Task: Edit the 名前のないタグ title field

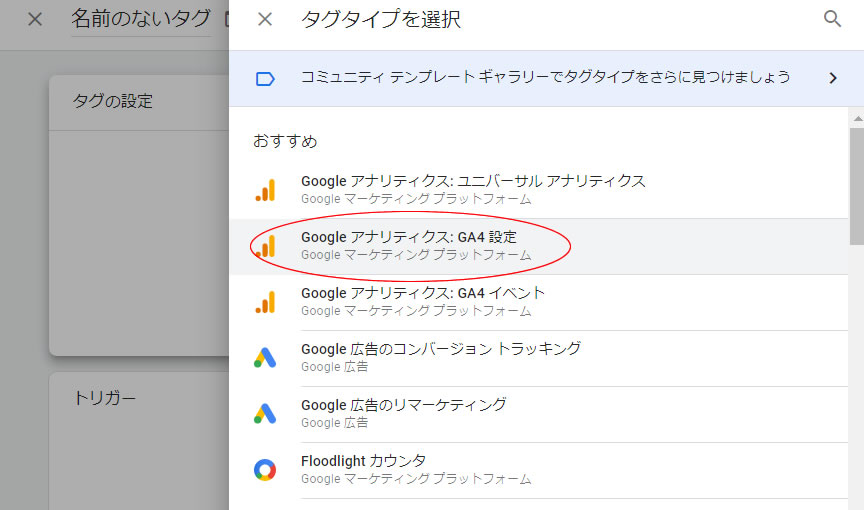Action: pos(141,19)
